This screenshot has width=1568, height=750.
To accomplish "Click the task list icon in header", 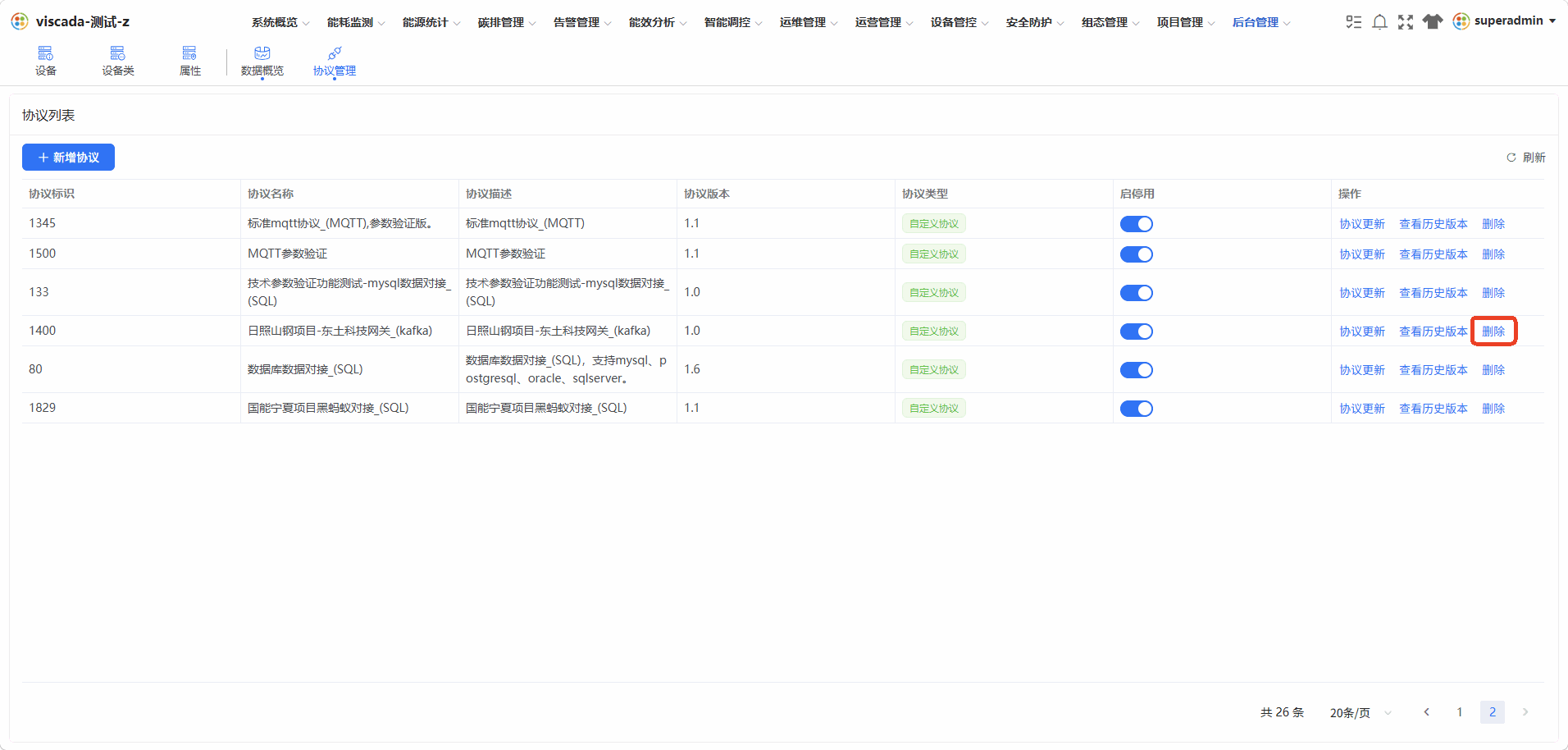I will pos(1354,22).
